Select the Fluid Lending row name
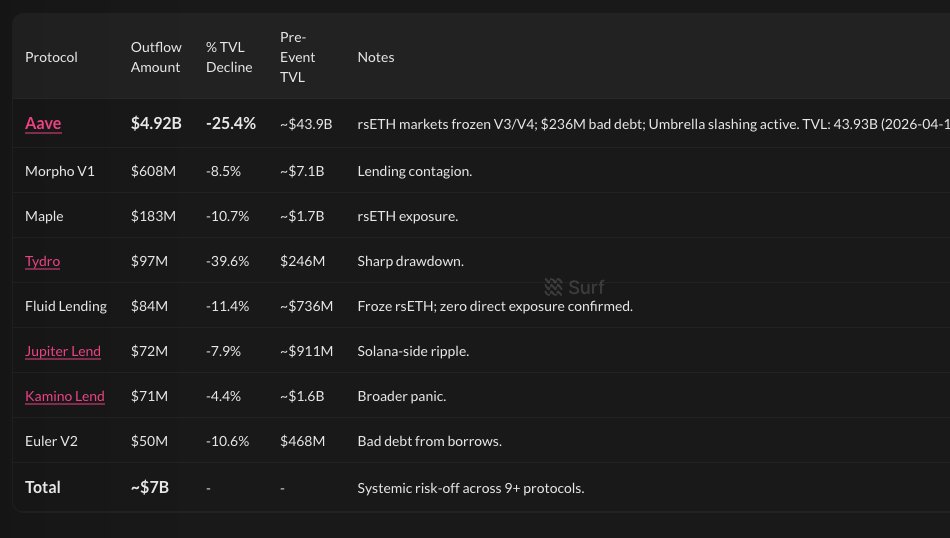The width and height of the screenshot is (950, 538). pos(66,306)
